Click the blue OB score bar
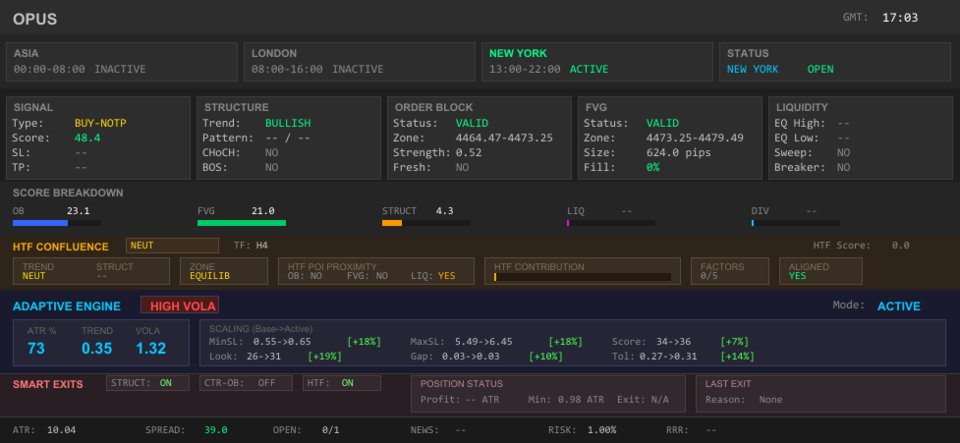The image size is (960, 443). 40,223
